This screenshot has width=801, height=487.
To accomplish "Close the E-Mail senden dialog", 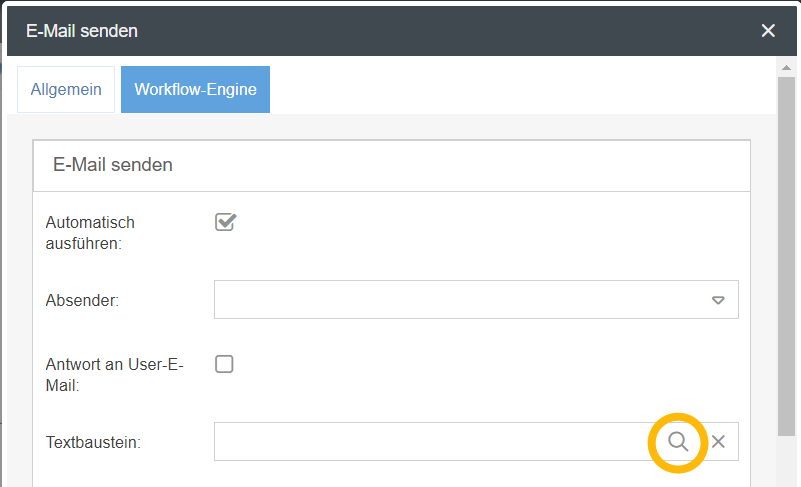I will 768,31.
